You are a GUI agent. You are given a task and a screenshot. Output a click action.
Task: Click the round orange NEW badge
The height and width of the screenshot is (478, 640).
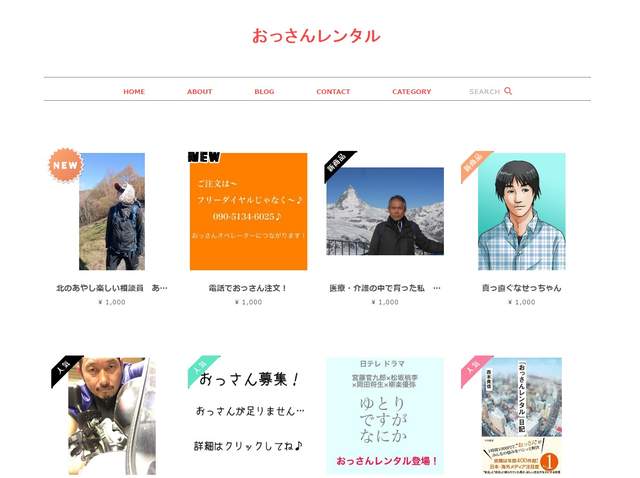pyautogui.click(x=66, y=165)
